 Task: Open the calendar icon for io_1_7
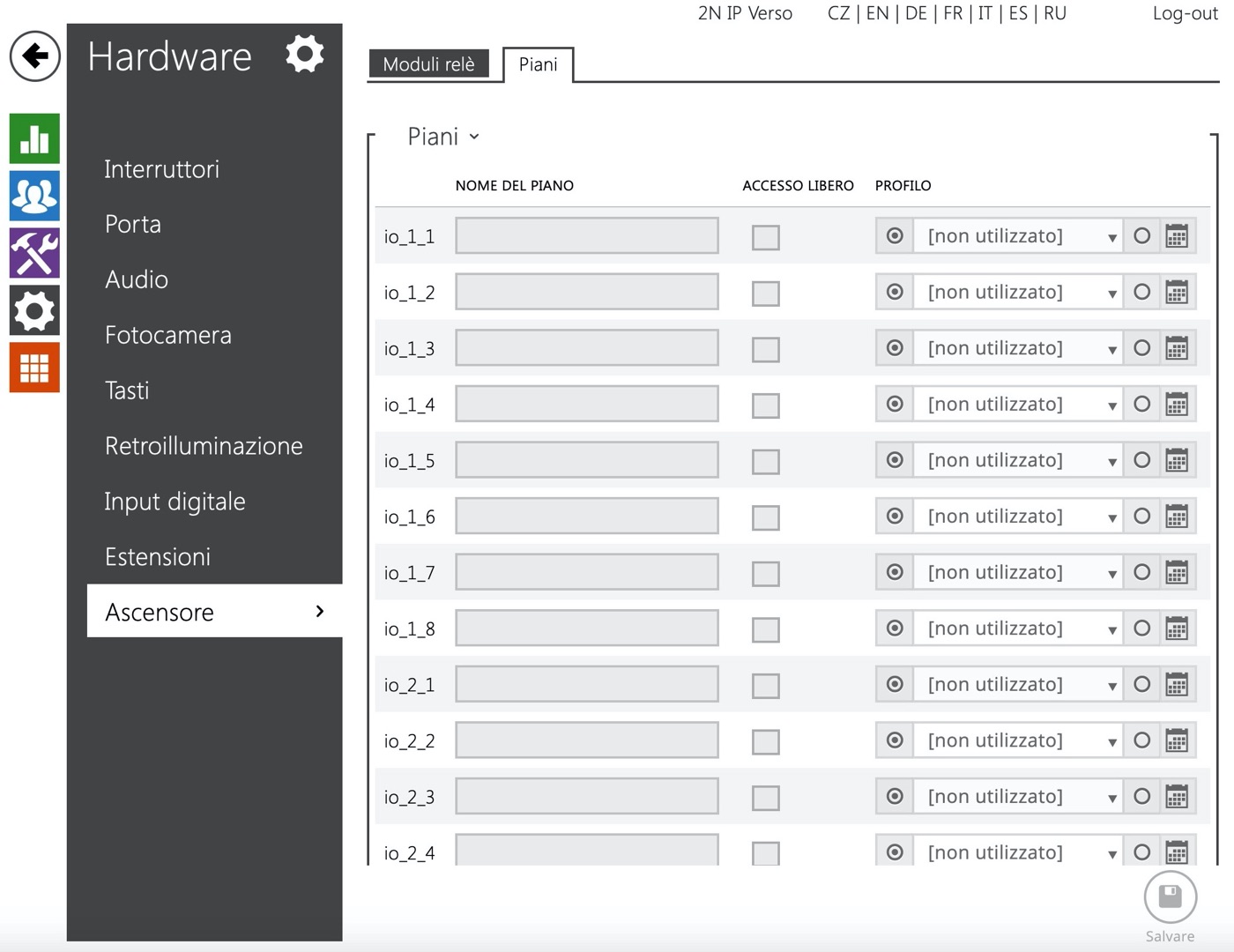1177,573
